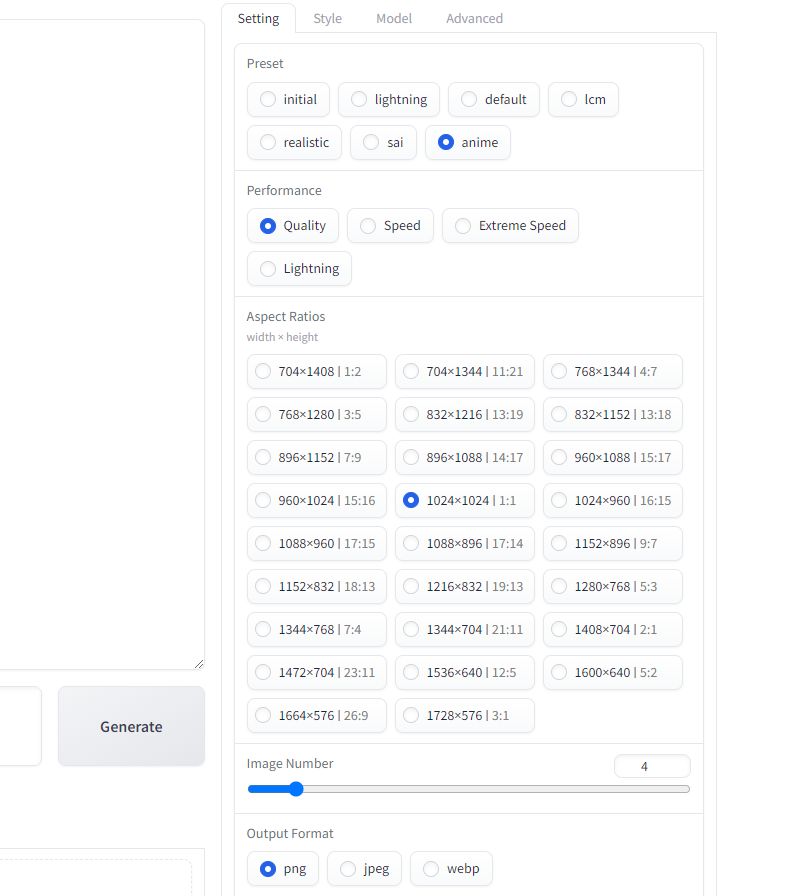The height and width of the screenshot is (896, 785).
Task: Set performance to Quality
Action: [293, 226]
